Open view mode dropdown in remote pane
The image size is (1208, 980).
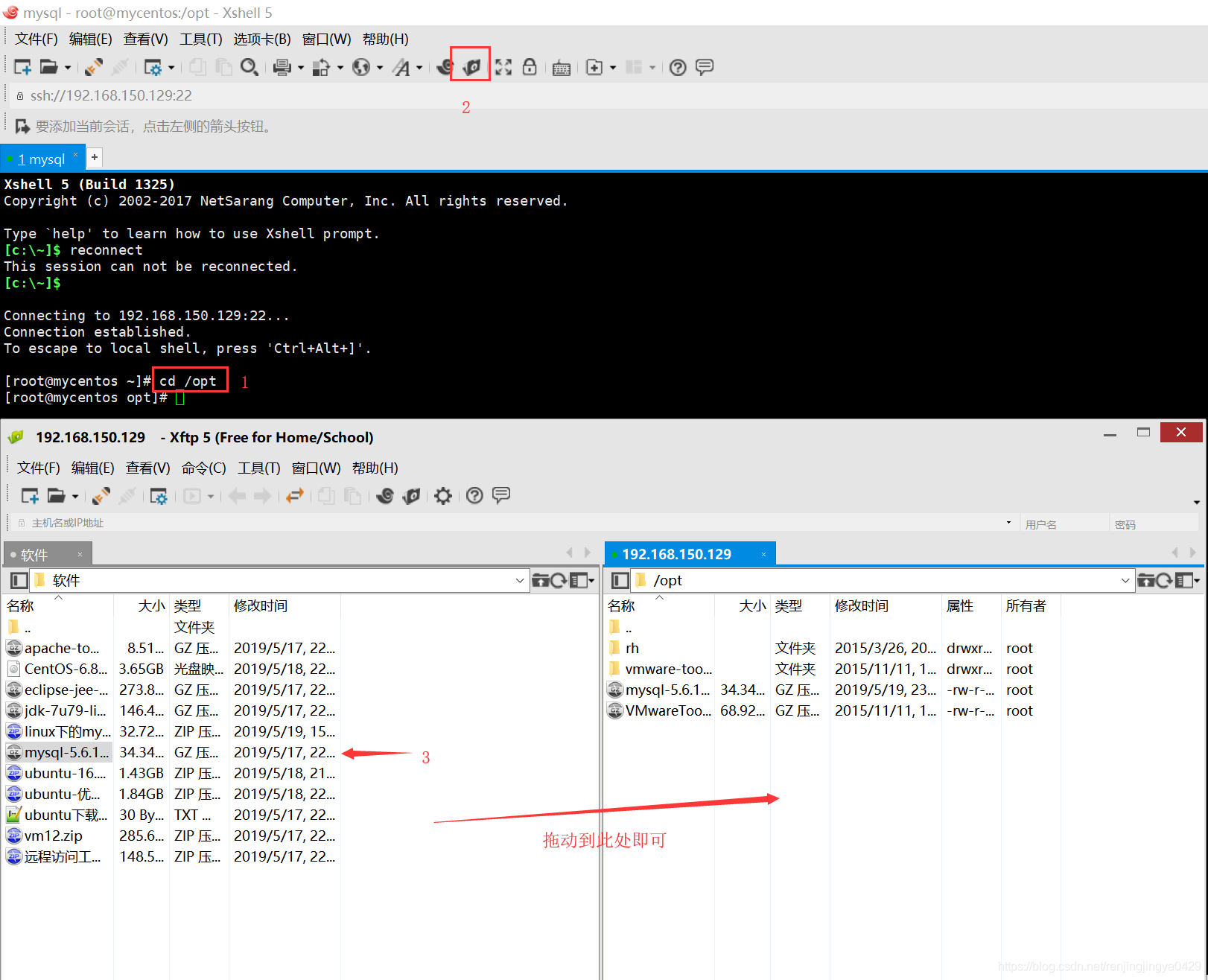1189,581
